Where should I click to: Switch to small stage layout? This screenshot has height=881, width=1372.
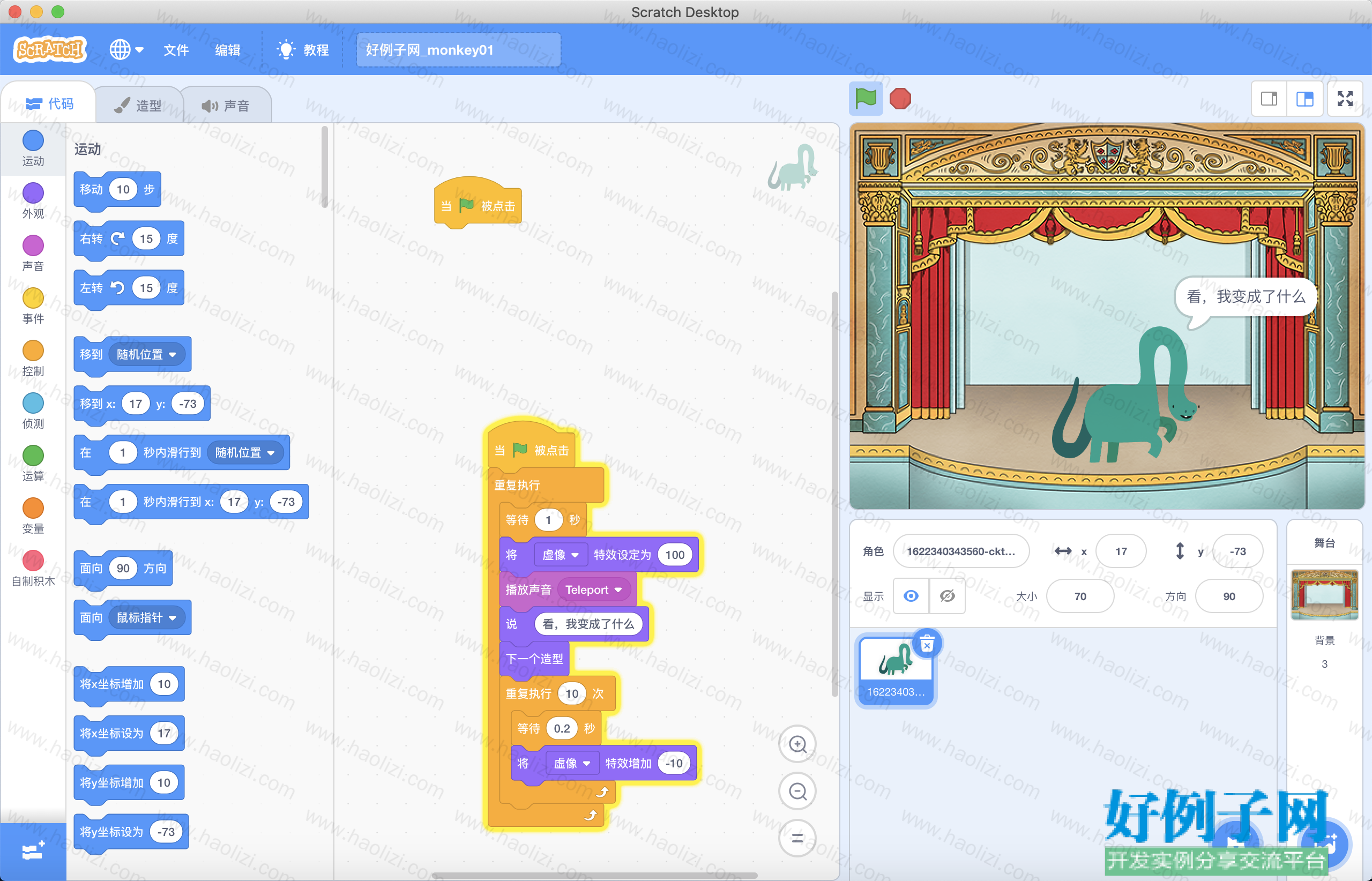[x=1269, y=99]
